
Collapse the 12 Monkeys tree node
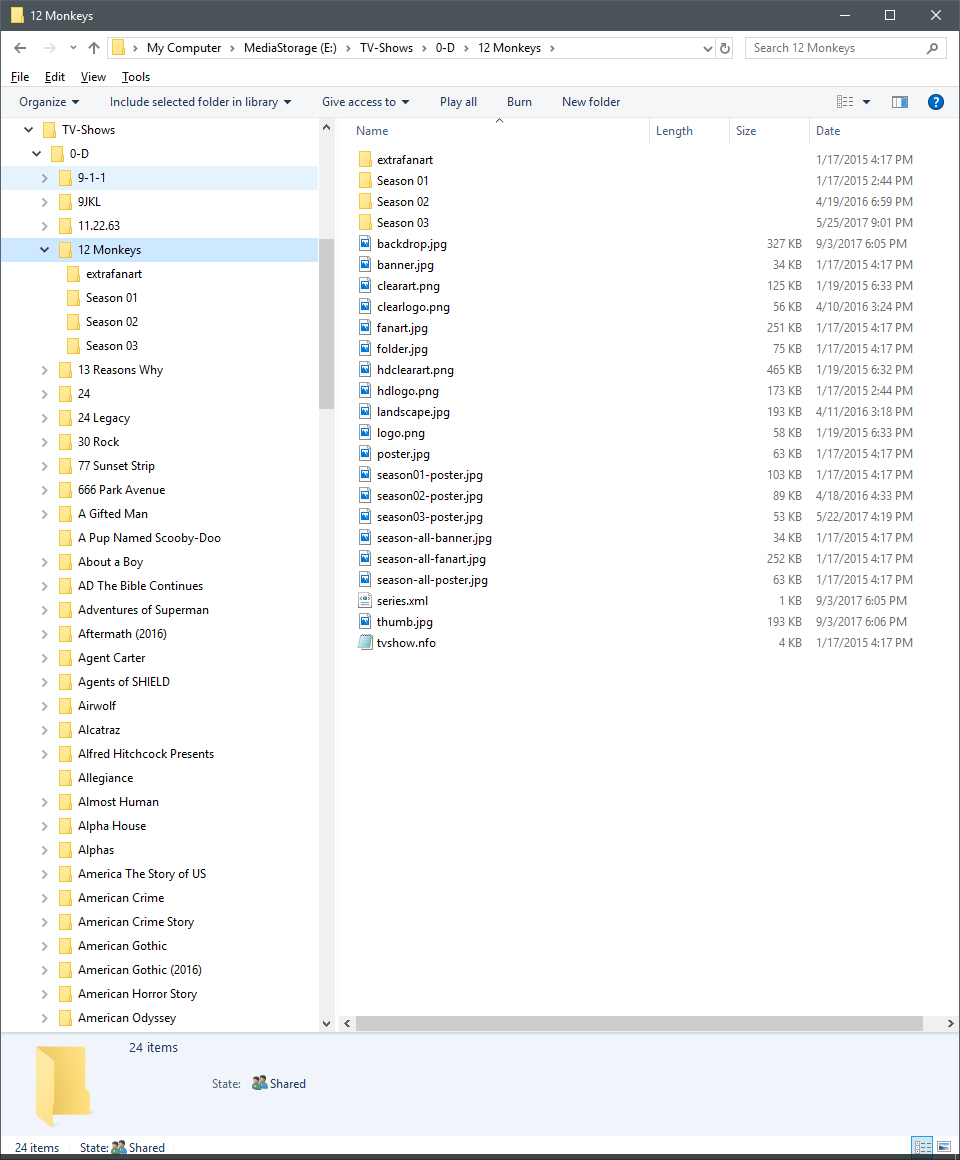tap(44, 250)
